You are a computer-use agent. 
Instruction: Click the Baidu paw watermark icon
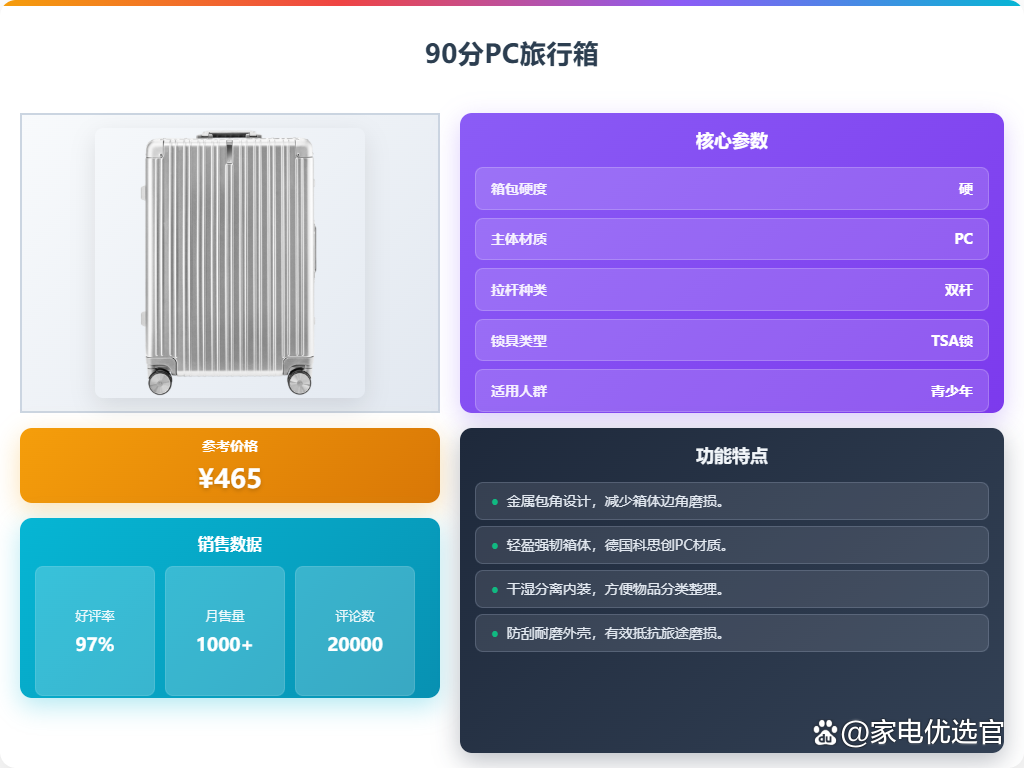[x=825, y=732]
